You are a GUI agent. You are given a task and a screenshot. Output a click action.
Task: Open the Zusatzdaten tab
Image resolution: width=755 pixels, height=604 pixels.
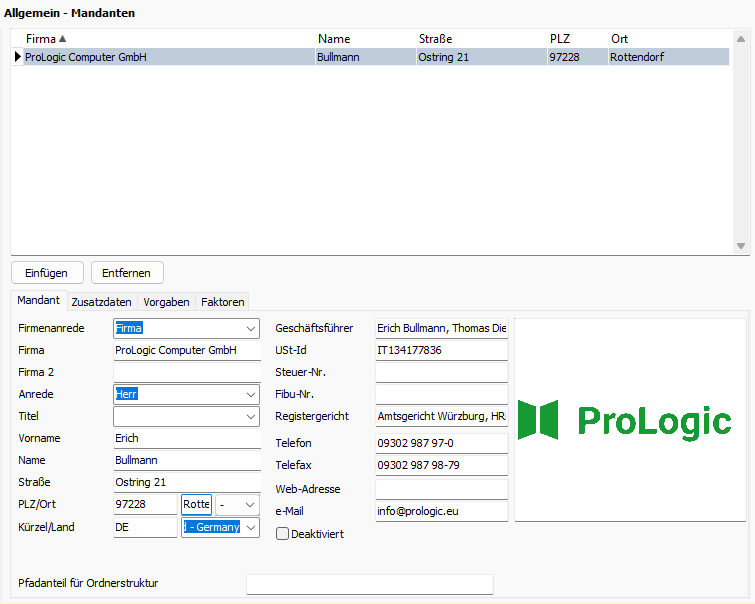(102, 302)
